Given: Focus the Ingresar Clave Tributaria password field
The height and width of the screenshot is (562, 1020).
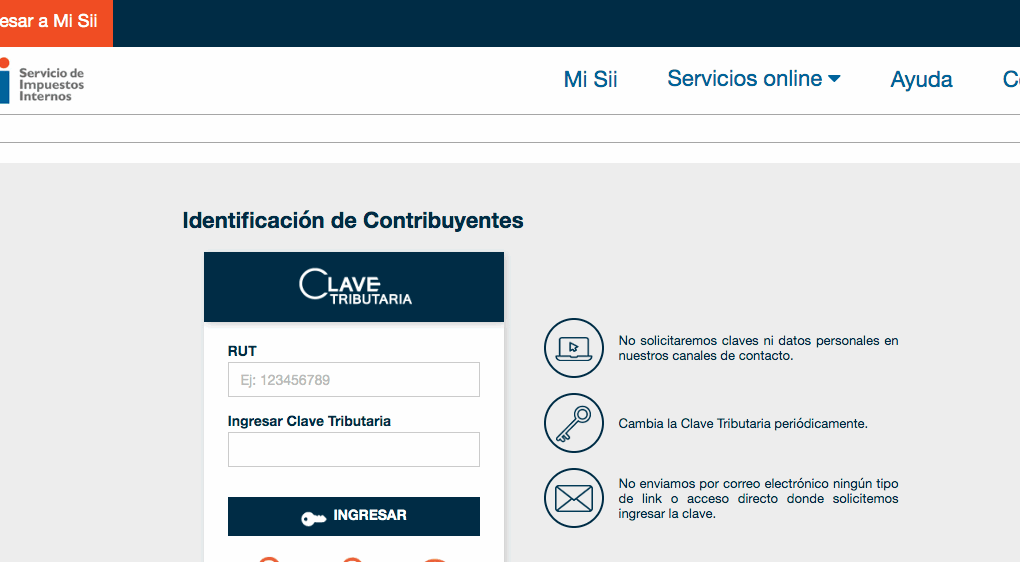Looking at the screenshot, I should click(354, 450).
